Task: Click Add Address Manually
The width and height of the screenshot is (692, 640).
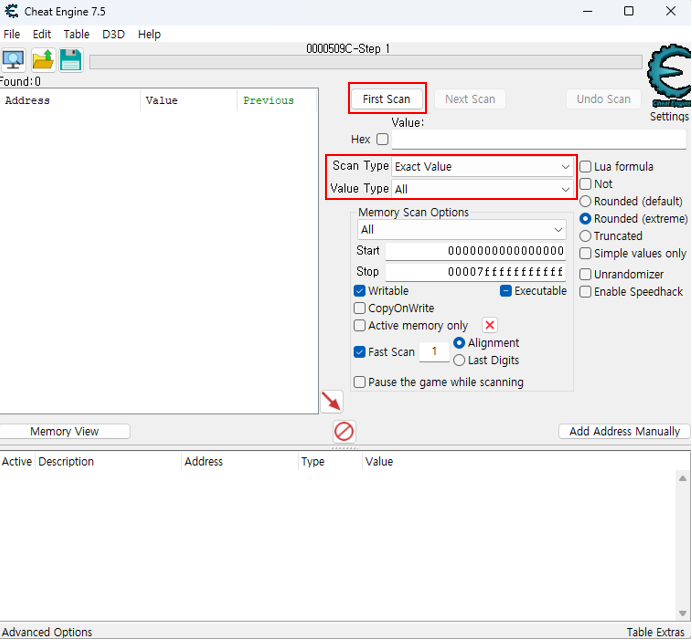Action: click(x=624, y=431)
